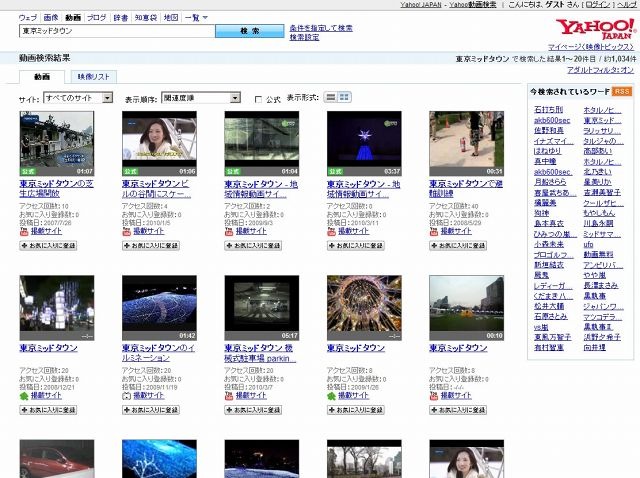
Task: Add 01:06 skate video to favorites
Action: (x=151, y=246)
